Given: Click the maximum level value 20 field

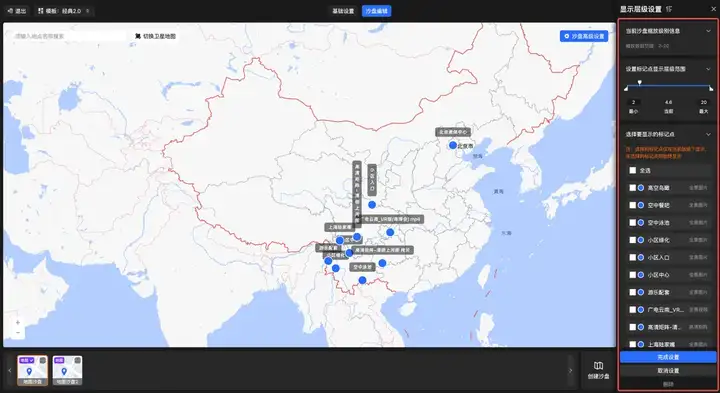Looking at the screenshot, I should (x=703, y=102).
